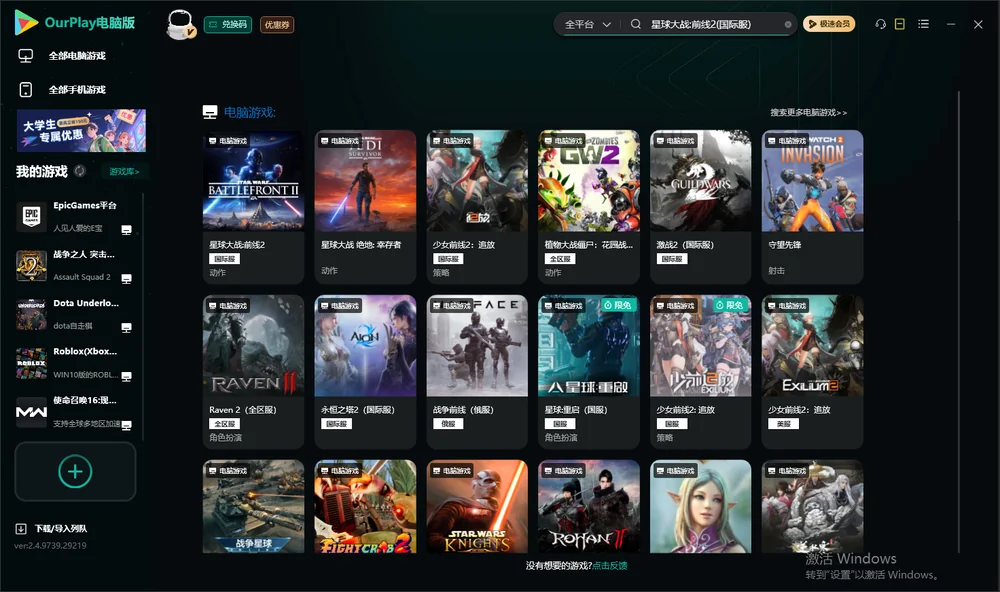Click the green plus add-game button

point(75,471)
